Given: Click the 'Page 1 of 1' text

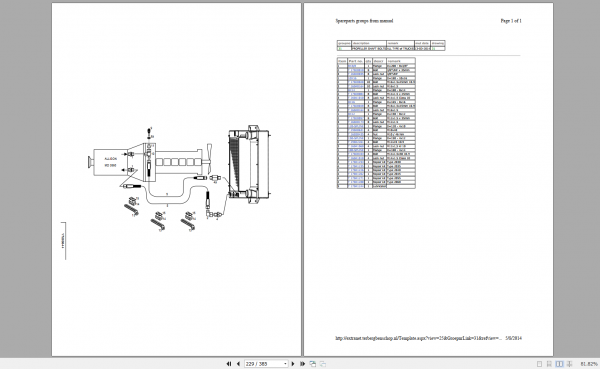Looking at the screenshot, I should coord(511,21).
